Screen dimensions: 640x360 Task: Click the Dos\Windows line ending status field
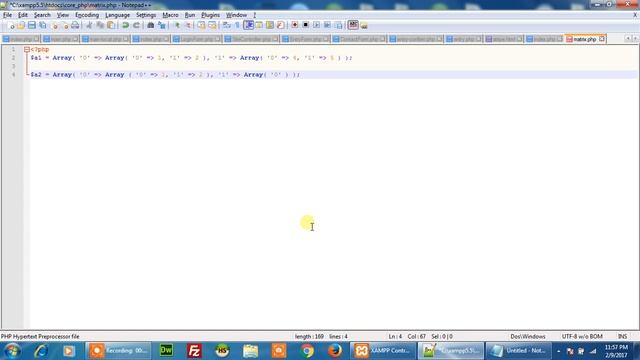[x=528, y=337]
